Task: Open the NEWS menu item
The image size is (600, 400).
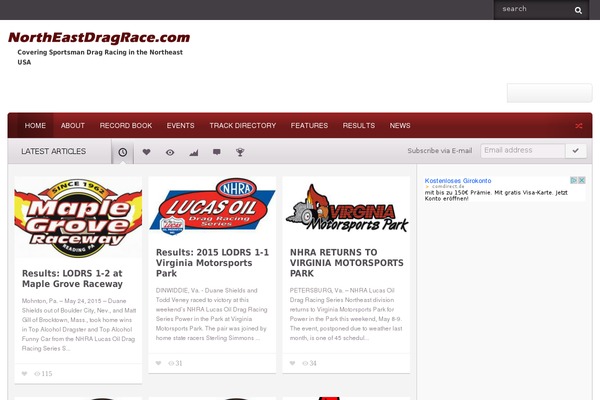Action: [x=400, y=126]
